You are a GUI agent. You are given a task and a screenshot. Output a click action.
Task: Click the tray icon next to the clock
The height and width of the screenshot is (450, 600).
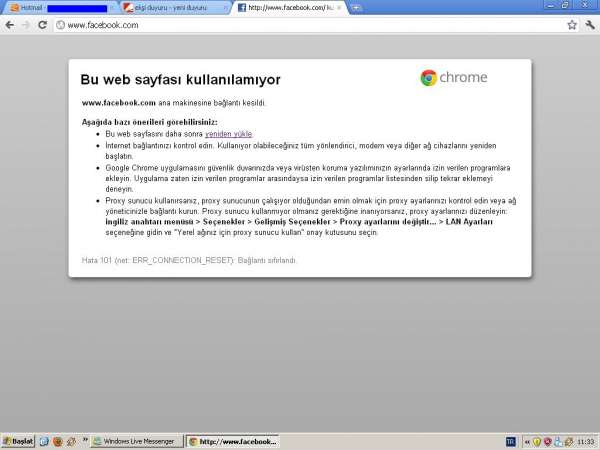coord(569,442)
